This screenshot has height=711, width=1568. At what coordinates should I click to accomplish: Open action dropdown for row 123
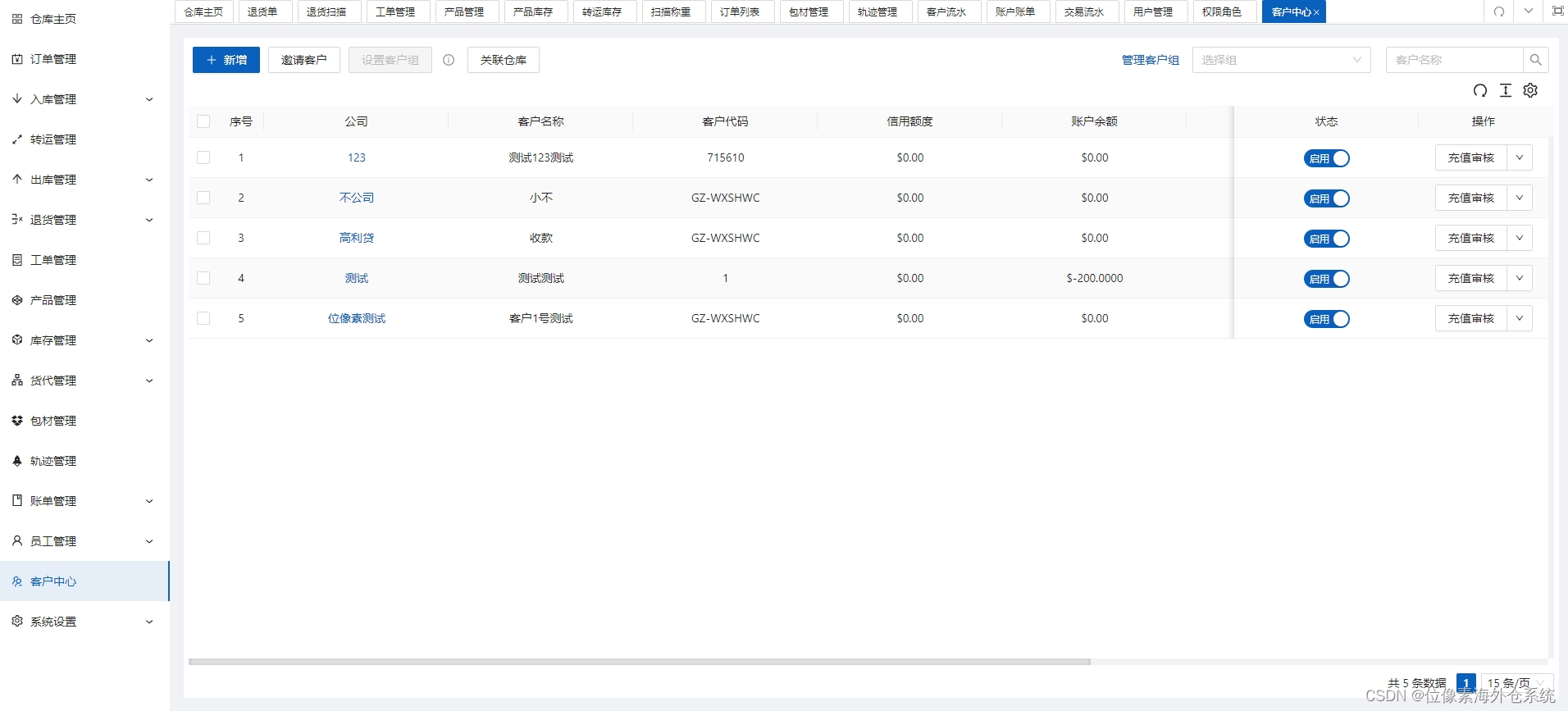point(1520,157)
